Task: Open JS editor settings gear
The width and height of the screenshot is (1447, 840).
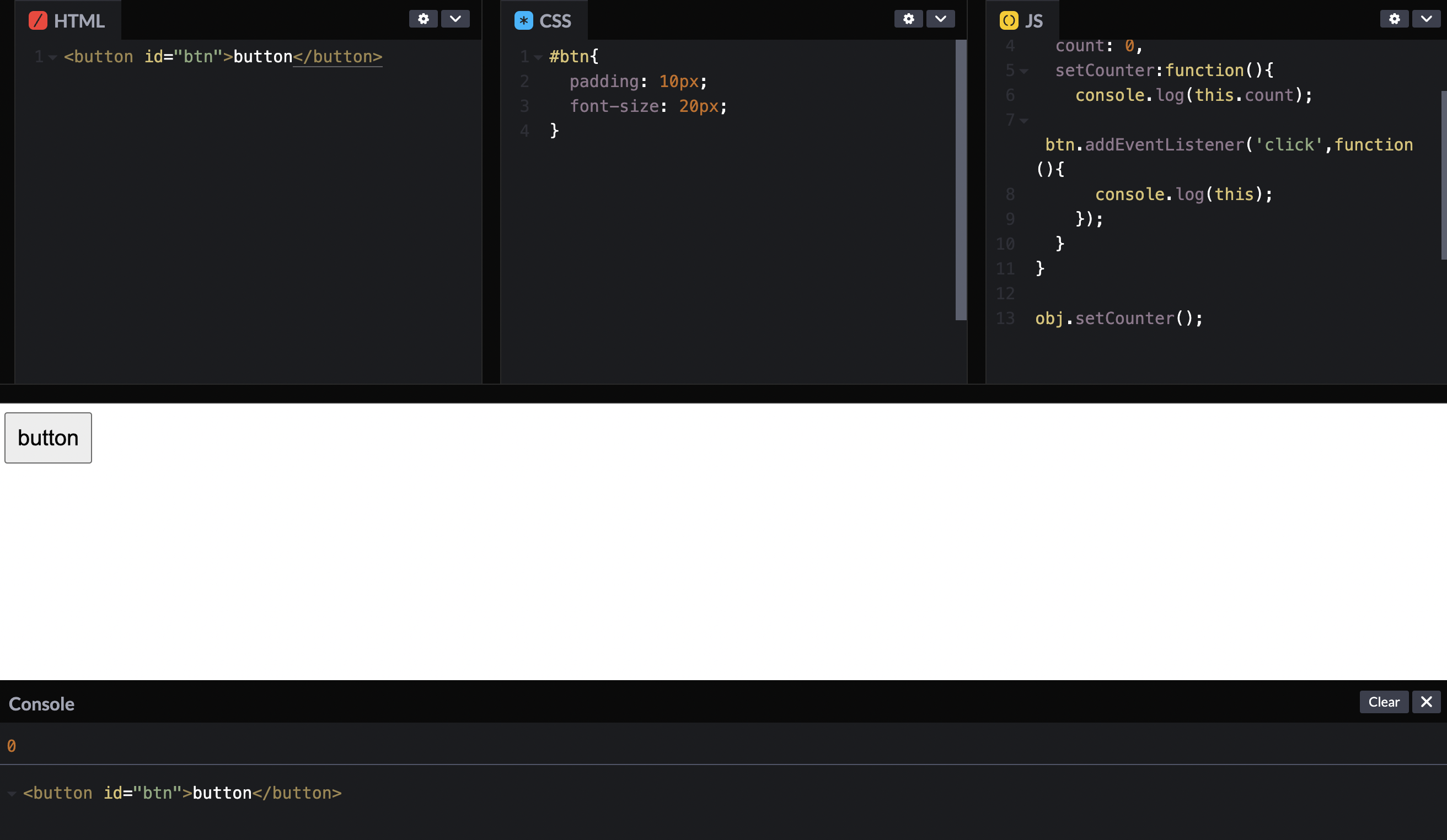Action: (x=1394, y=19)
